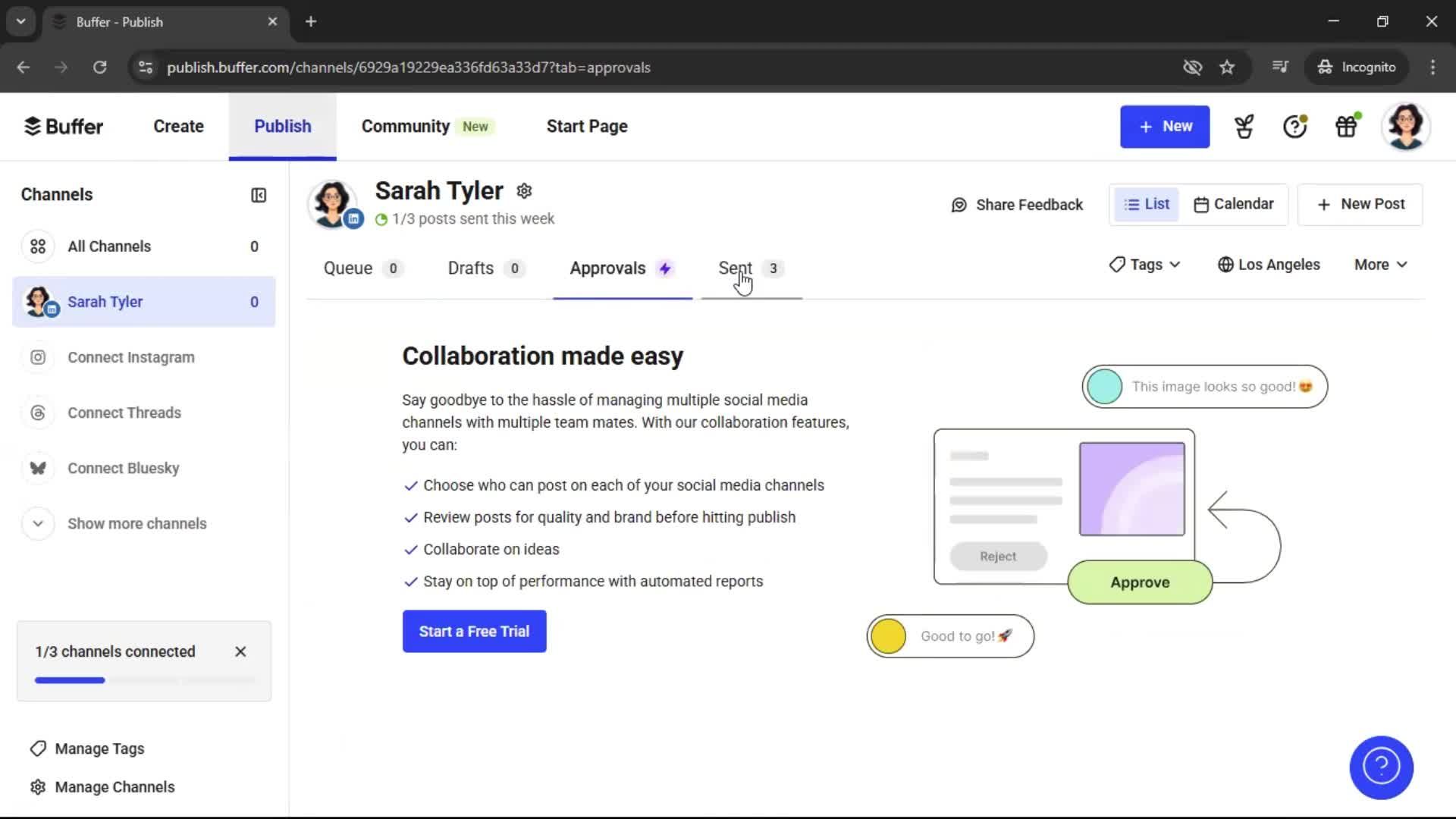Click the Connect Instagram icon in the sidebar

tap(38, 357)
